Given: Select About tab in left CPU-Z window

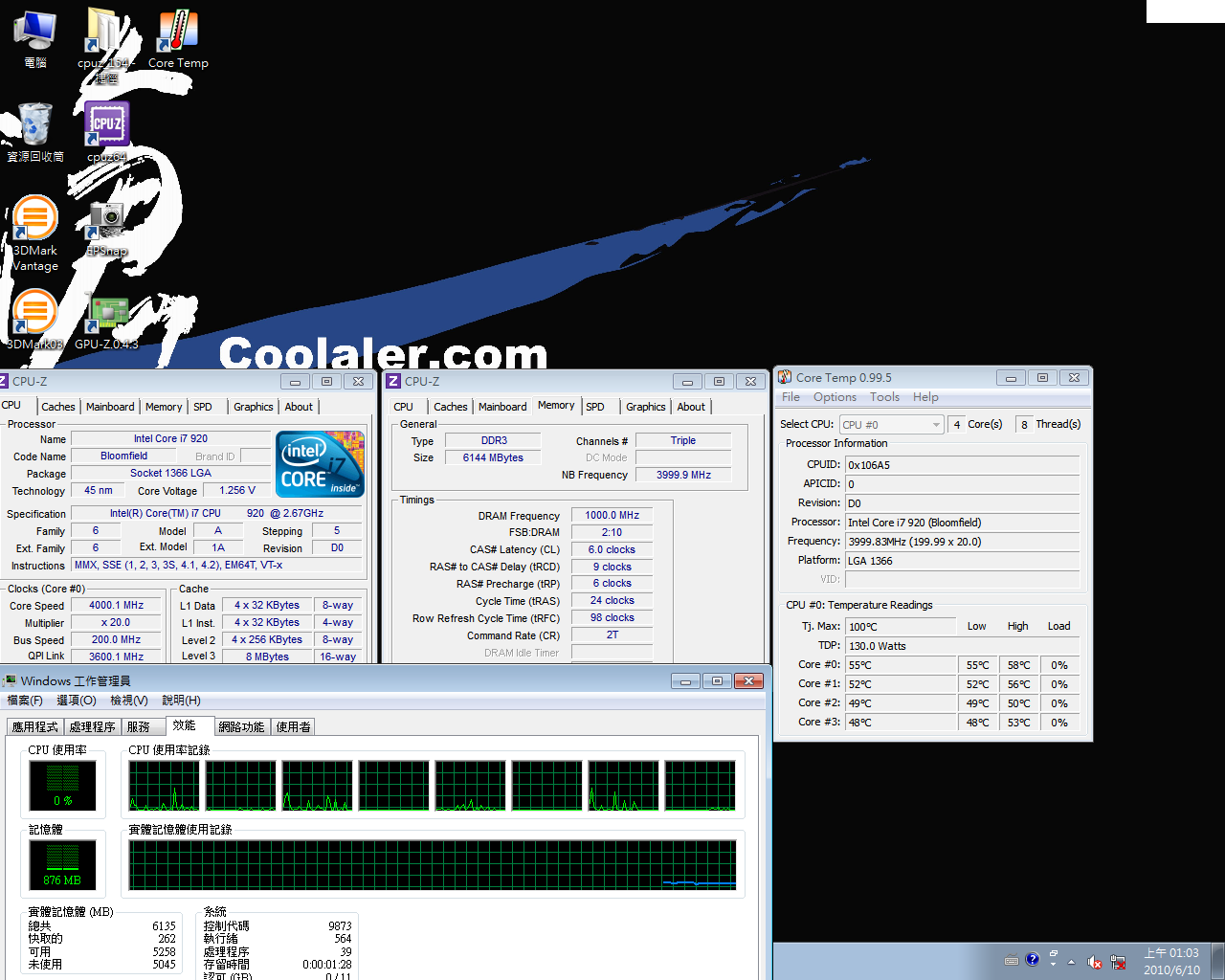Looking at the screenshot, I should pyautogui.click(x=299, y=407).
